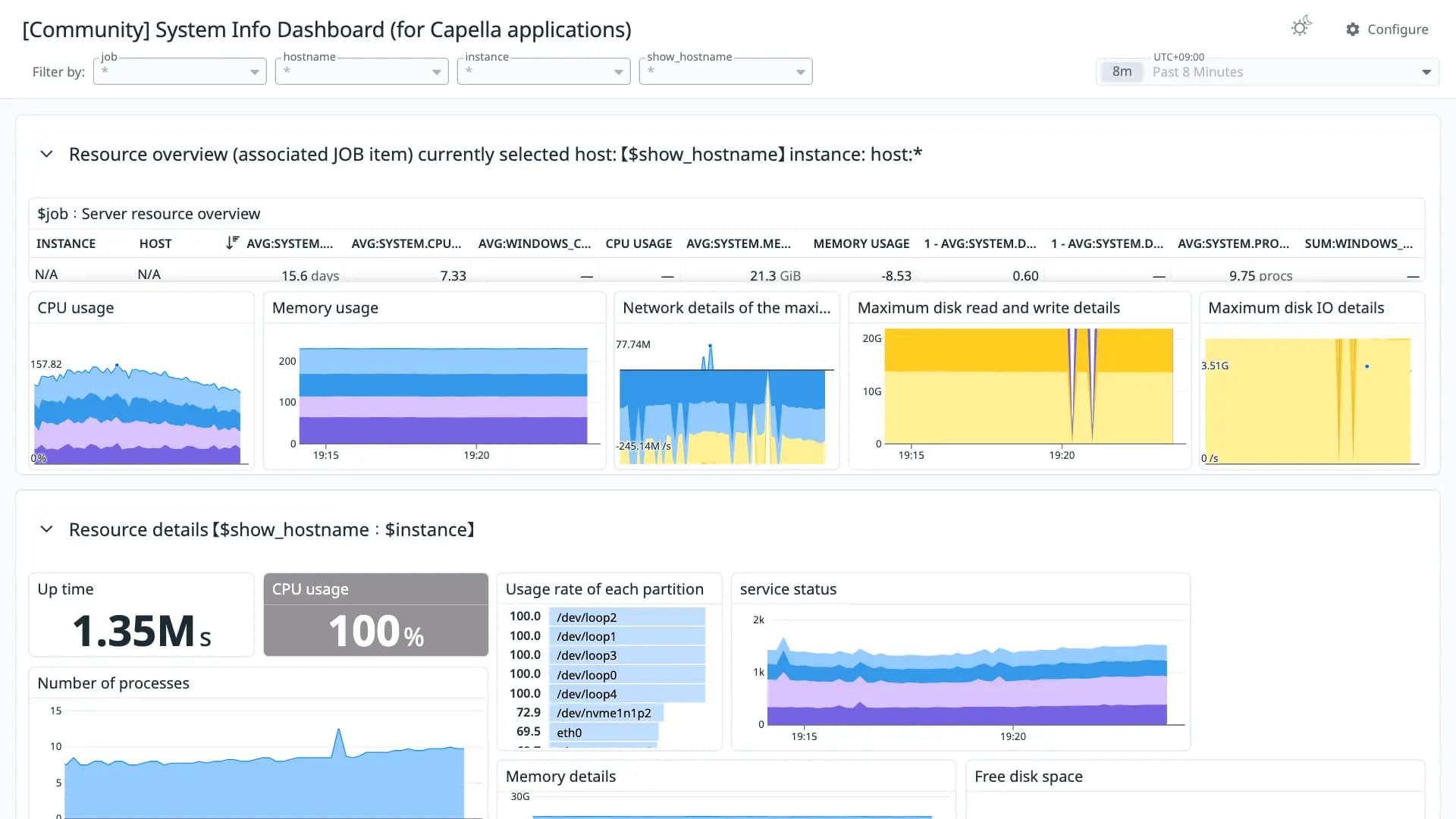Open the job filter dropdown

180,71
